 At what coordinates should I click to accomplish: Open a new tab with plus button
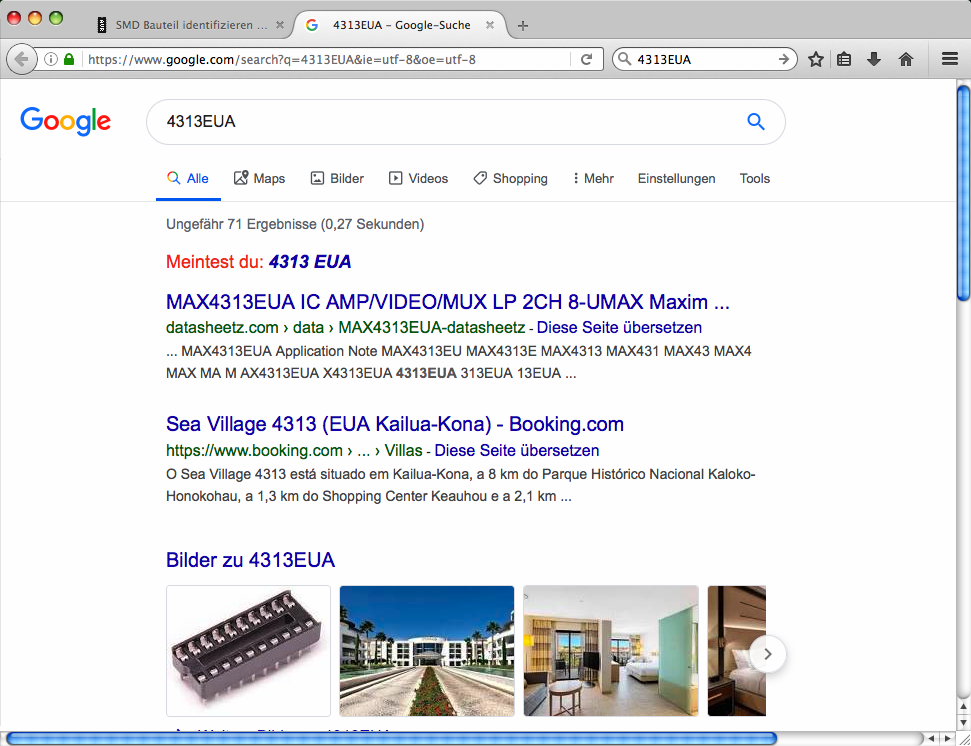tap(523, 25)
